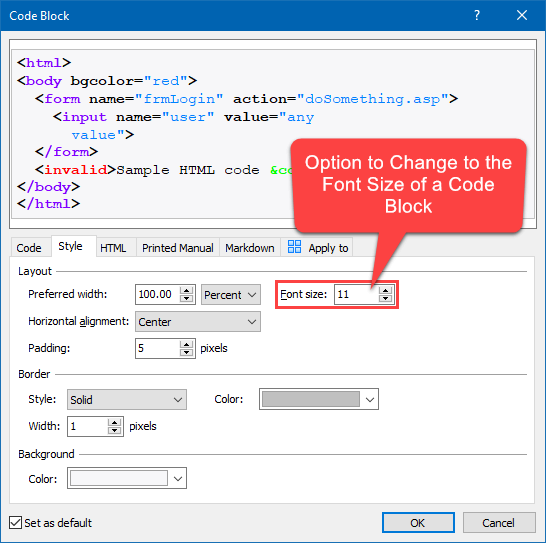Viewport: 546px width, 543px height.
Task: Expand the Border Color dropdown arrow
Action: point(370,400)
